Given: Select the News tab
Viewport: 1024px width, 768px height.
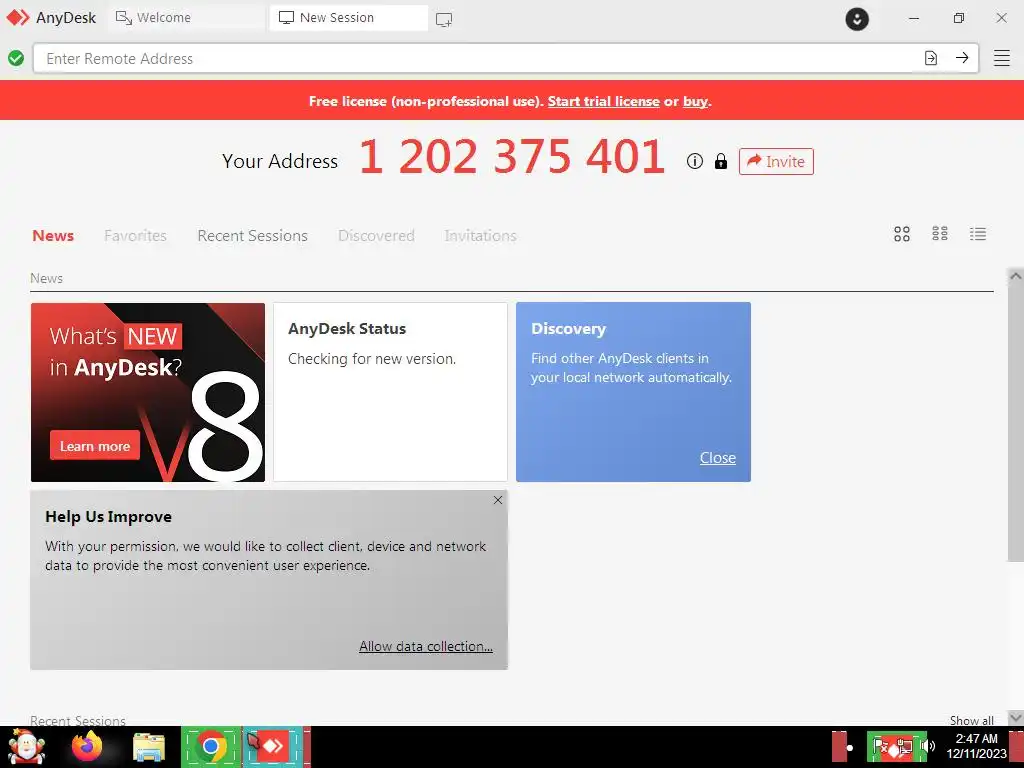Looking at the screenshot, I should [53, 236].
